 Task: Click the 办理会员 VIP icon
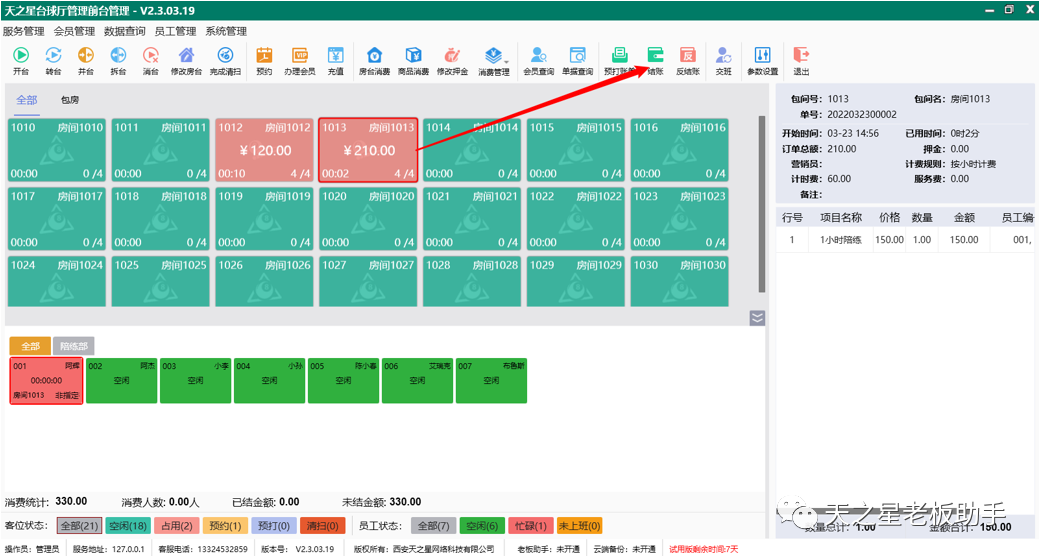300,60
